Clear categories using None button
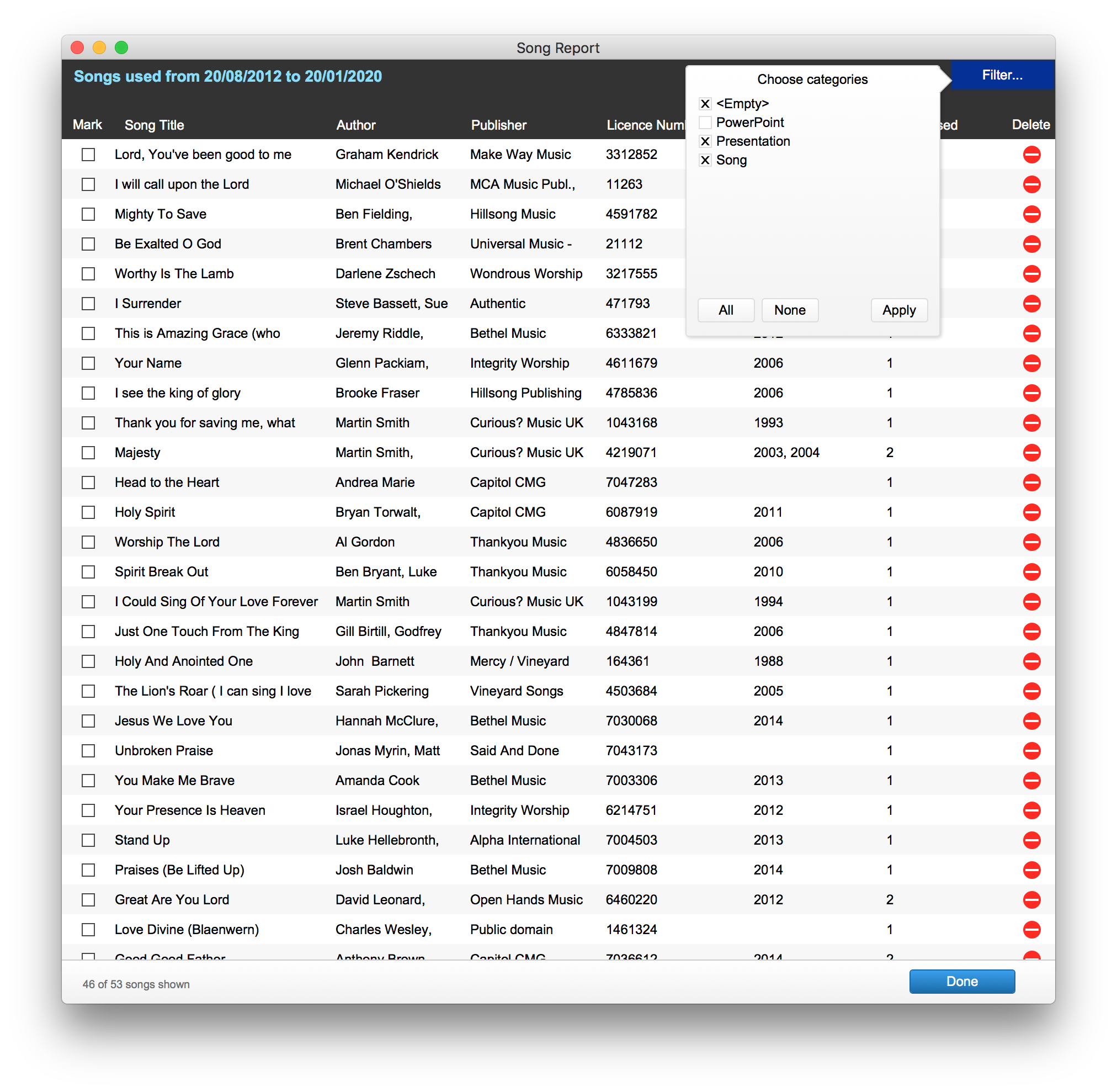The image size is (1117, 1092). tap(790, 310)
